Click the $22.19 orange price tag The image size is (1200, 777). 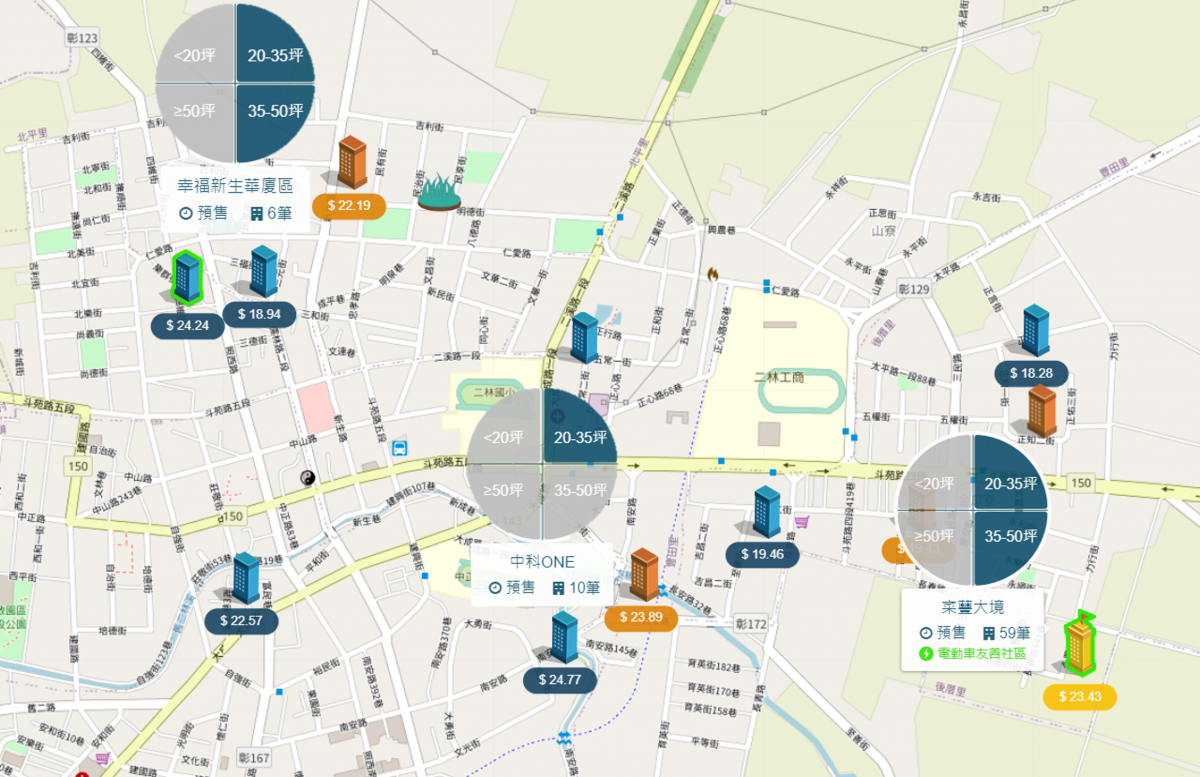click(x=349, y=206)
